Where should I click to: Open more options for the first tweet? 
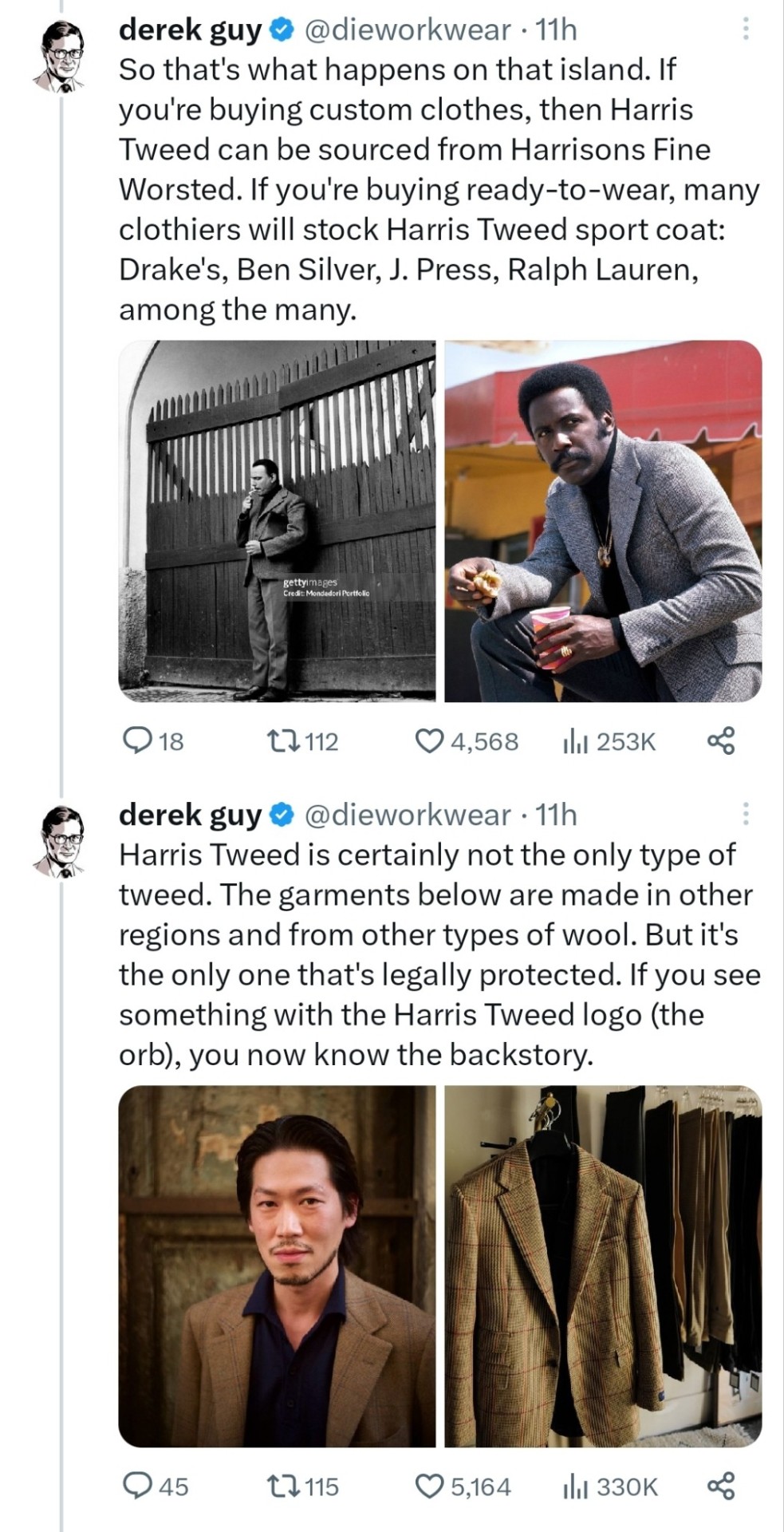coord(746,30)
